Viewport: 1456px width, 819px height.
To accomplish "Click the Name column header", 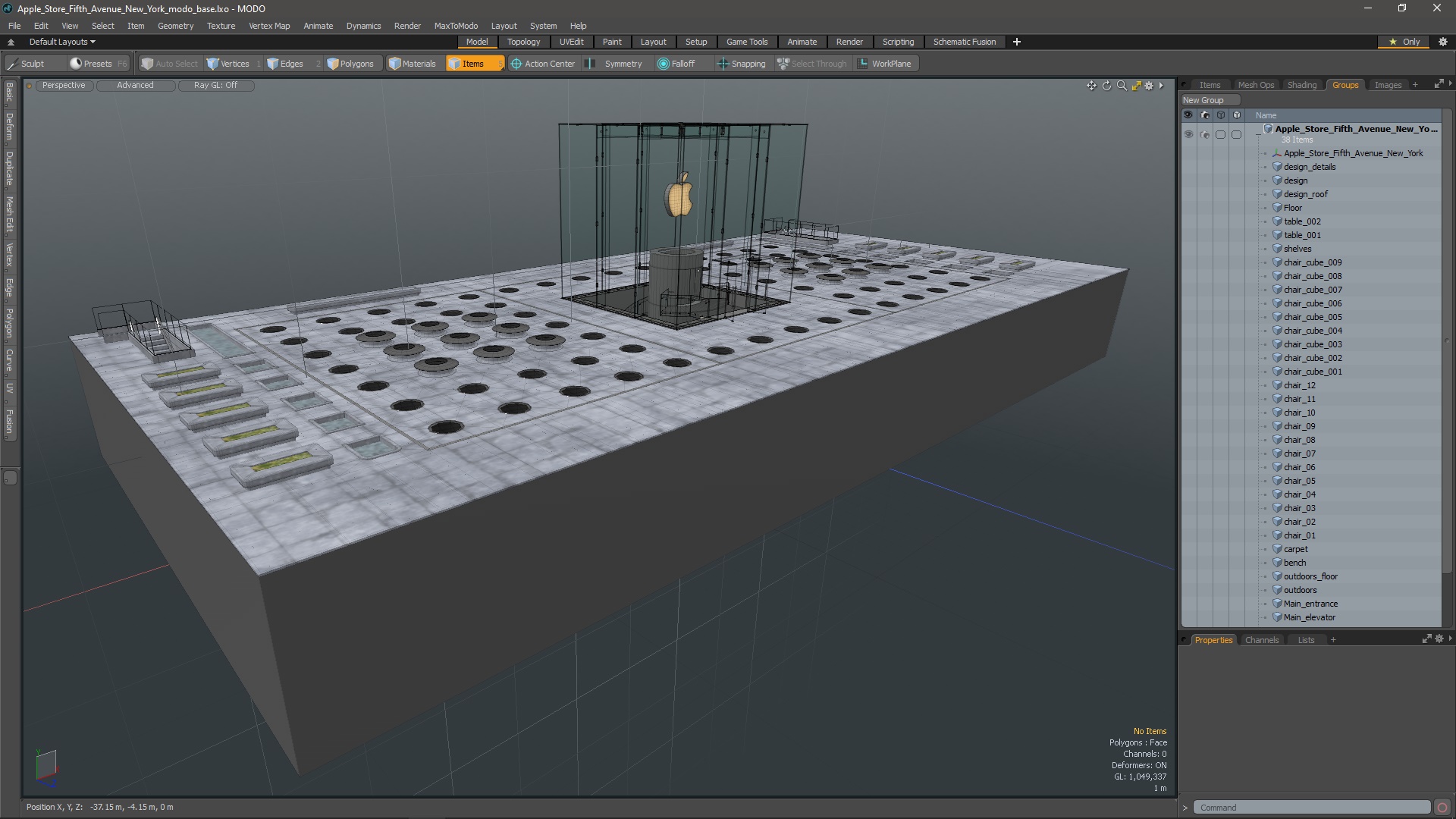I will pyautogui.click(x=1266, y=115).
